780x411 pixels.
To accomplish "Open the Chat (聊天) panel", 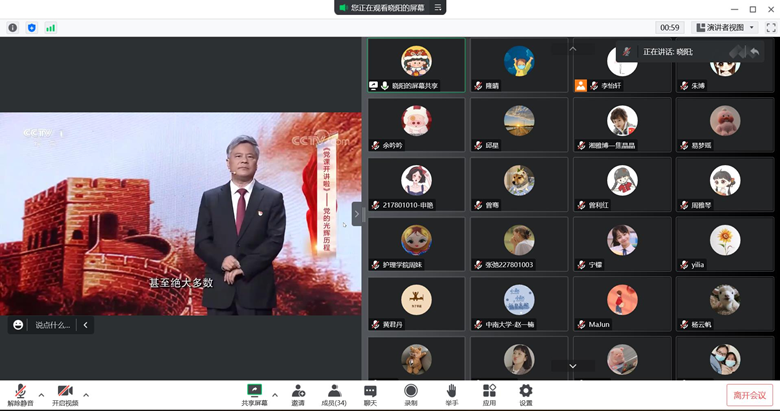I will tap(370, 392).
